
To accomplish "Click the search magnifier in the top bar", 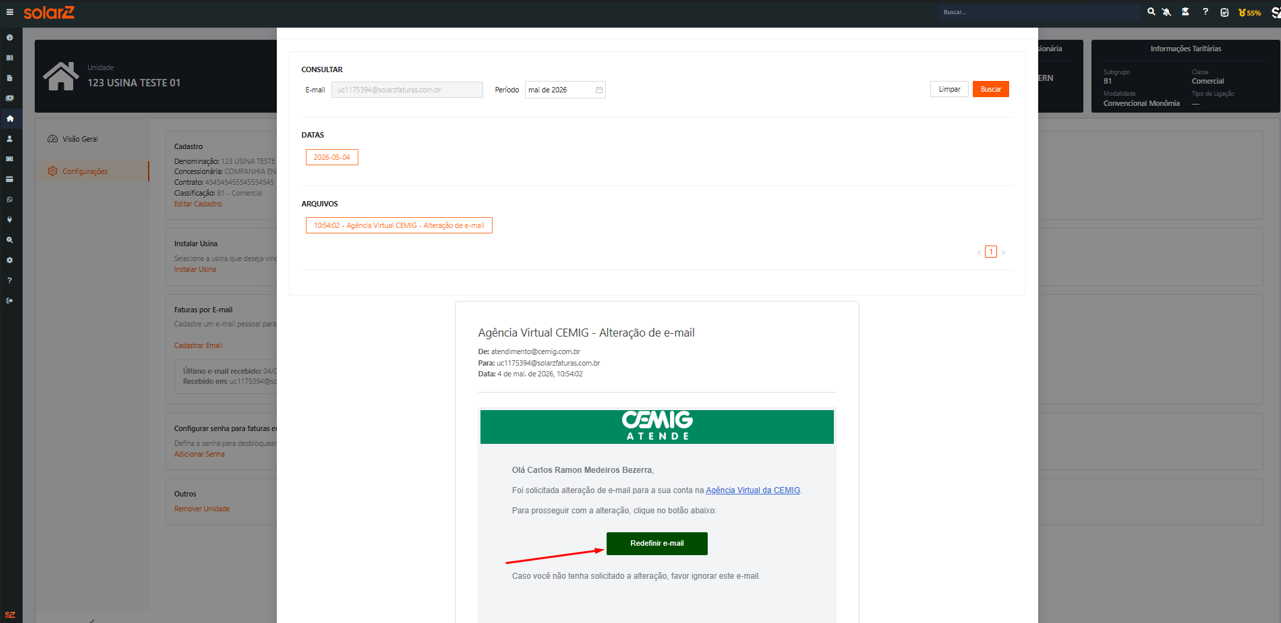I will coord(1151,12).
